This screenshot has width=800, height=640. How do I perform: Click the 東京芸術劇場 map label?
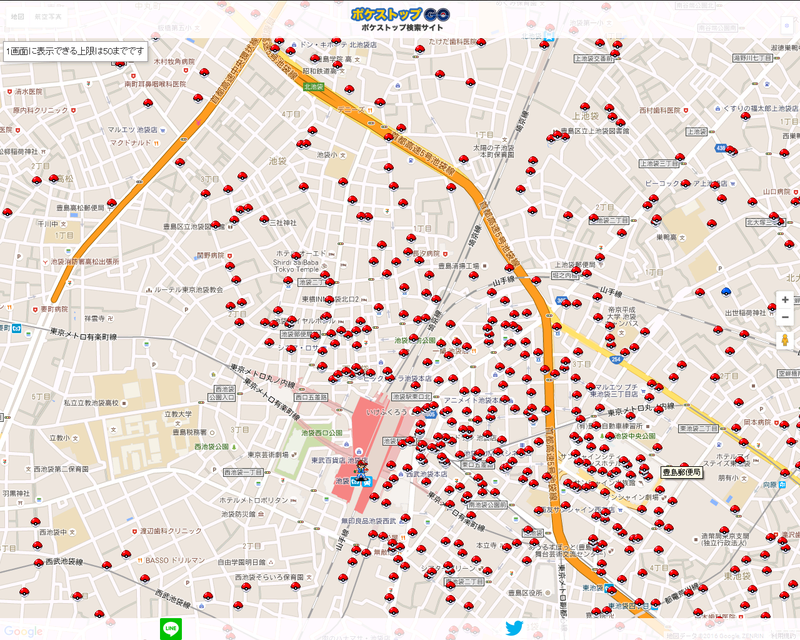(x=268, y=454)
